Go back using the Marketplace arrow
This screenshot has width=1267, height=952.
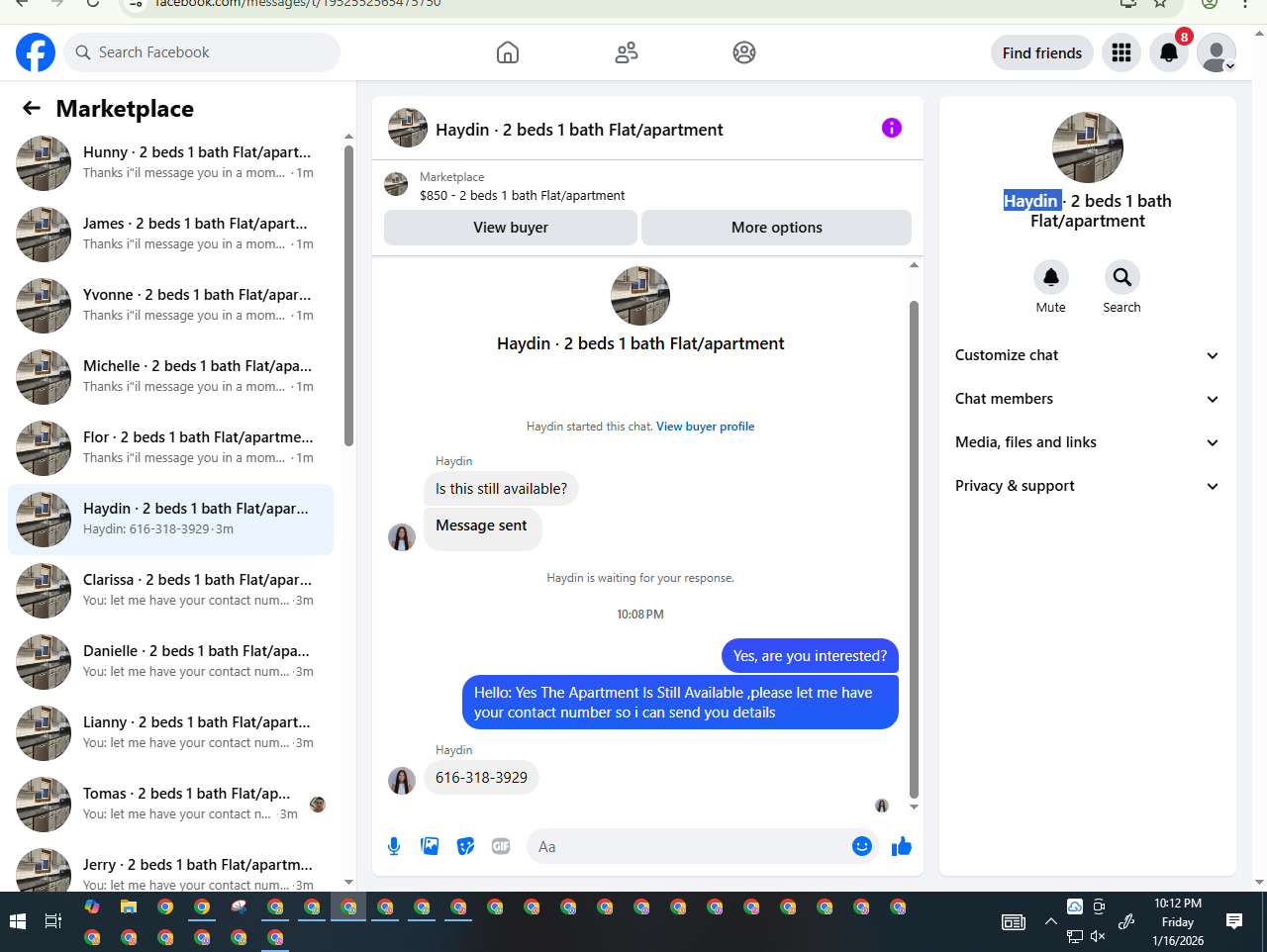tap(32, 108)
